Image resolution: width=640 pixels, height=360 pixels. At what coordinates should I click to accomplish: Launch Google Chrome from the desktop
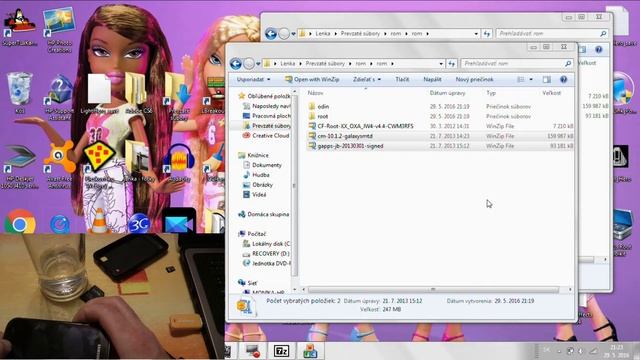(19, 222)
